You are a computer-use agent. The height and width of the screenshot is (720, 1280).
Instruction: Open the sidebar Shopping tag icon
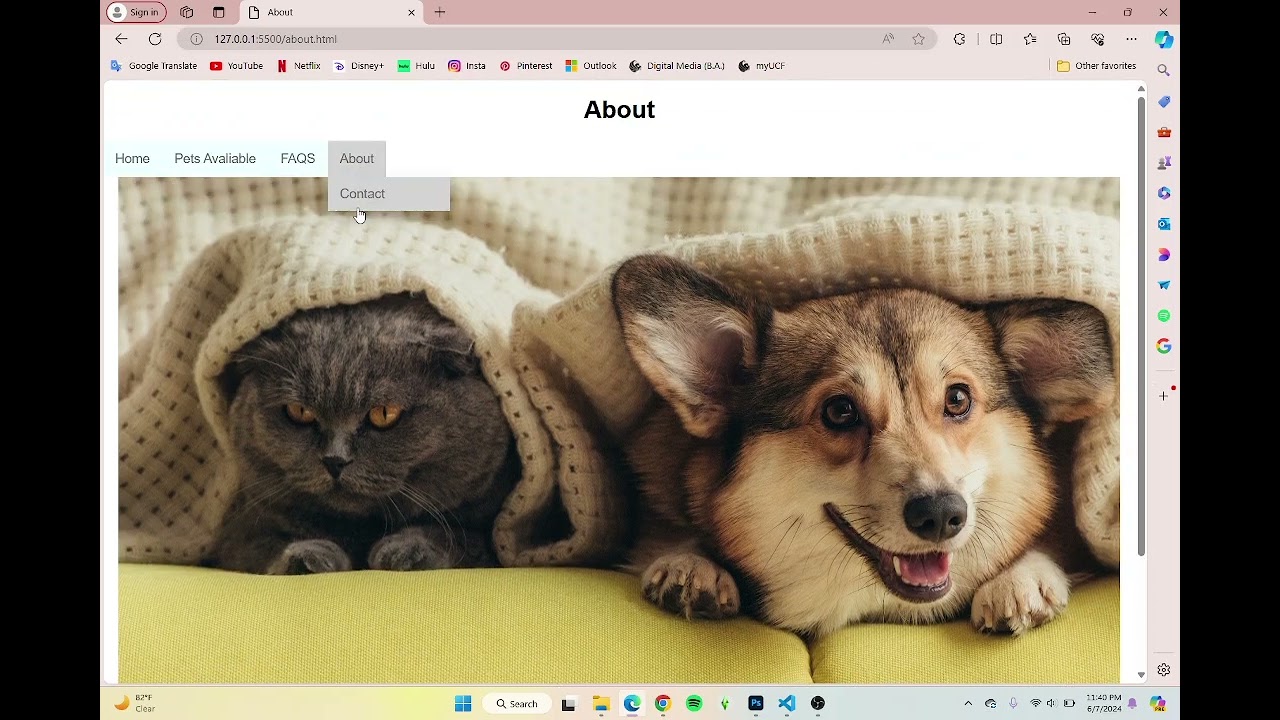pyautogui.click(x=1163, y=102)
